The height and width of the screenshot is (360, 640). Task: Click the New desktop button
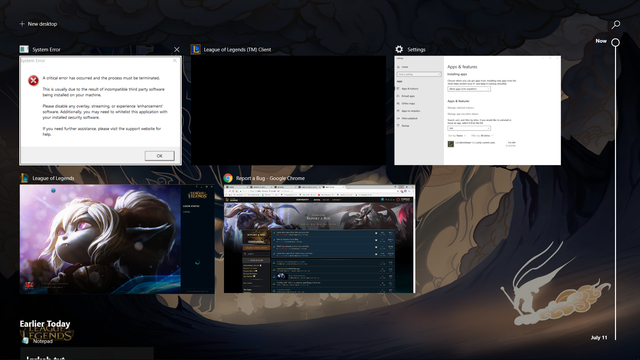coord(38,24)
